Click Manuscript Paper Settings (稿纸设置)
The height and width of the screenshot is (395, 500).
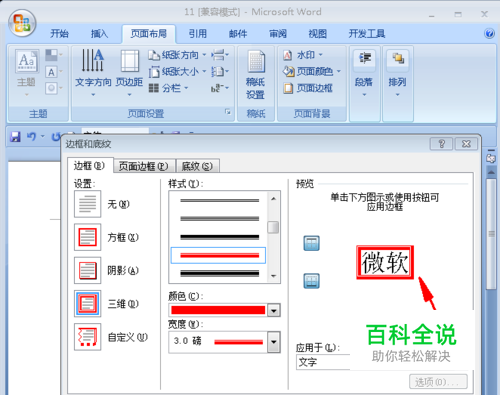pyautogui.click(x=256, y=74)
